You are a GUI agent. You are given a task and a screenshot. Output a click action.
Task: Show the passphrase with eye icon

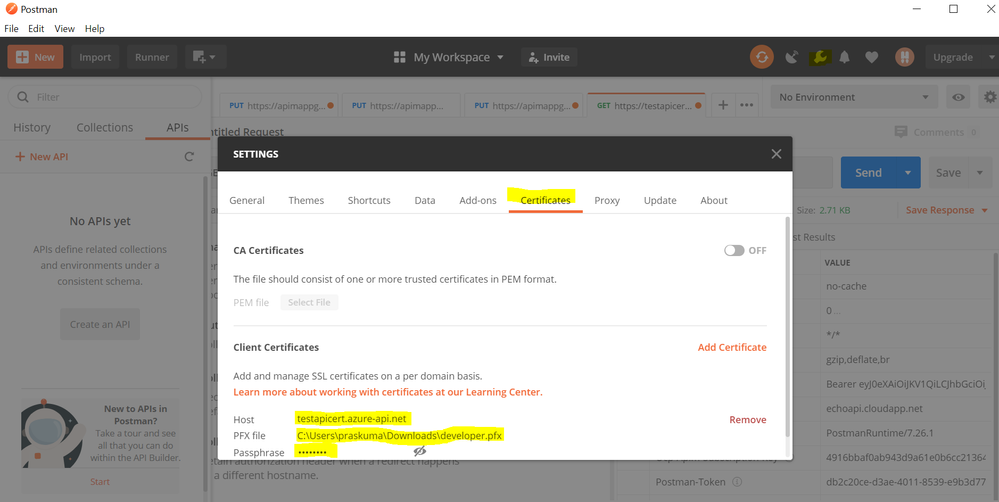click(419, 452)
